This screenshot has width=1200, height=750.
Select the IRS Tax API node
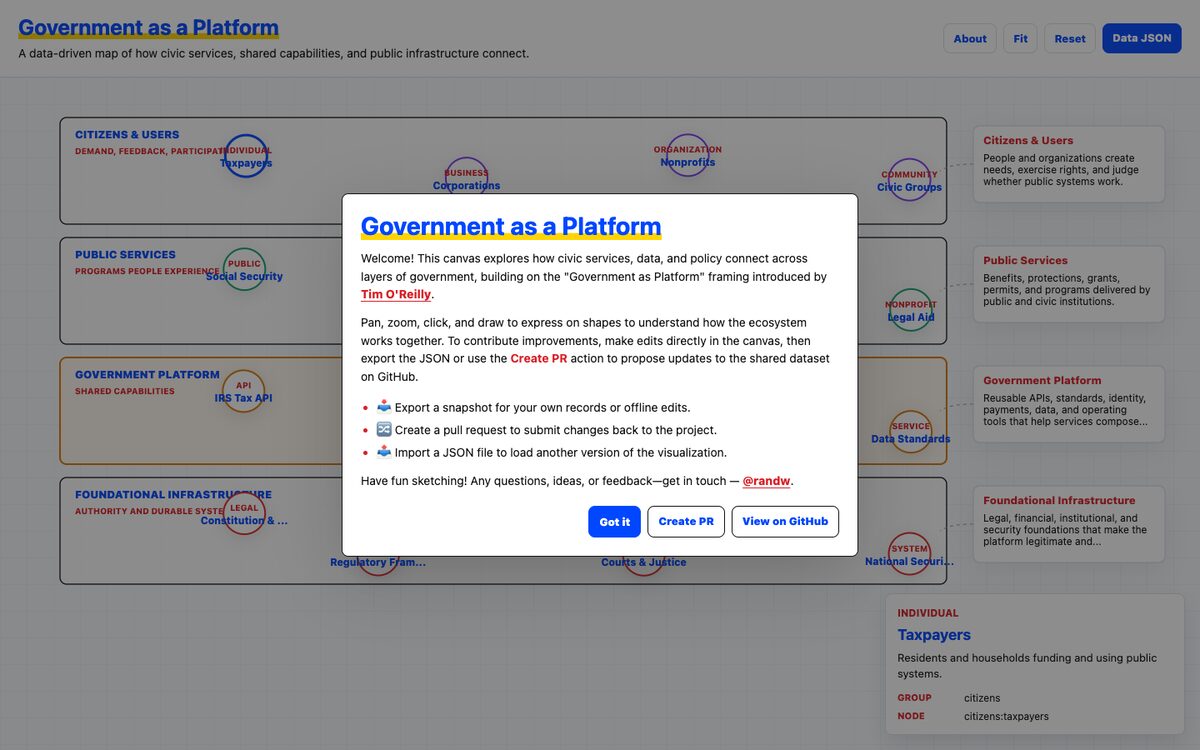pyautogui.click(x=243, y=391)
